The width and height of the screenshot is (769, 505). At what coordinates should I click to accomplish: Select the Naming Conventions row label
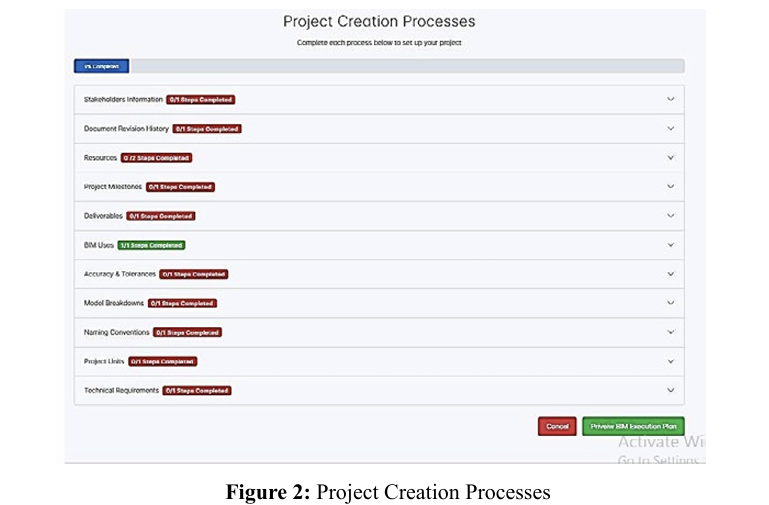(x=117, y=332)
